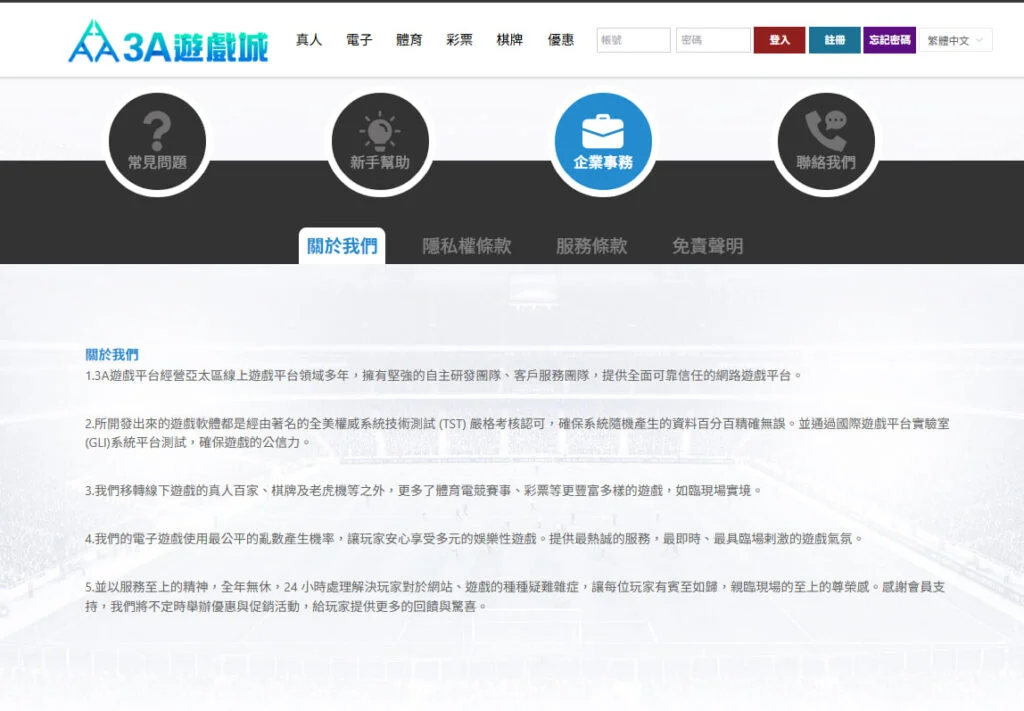1024x711 pixels.
Task: Focus the 帳號 account input field
Action: point(633,40)
